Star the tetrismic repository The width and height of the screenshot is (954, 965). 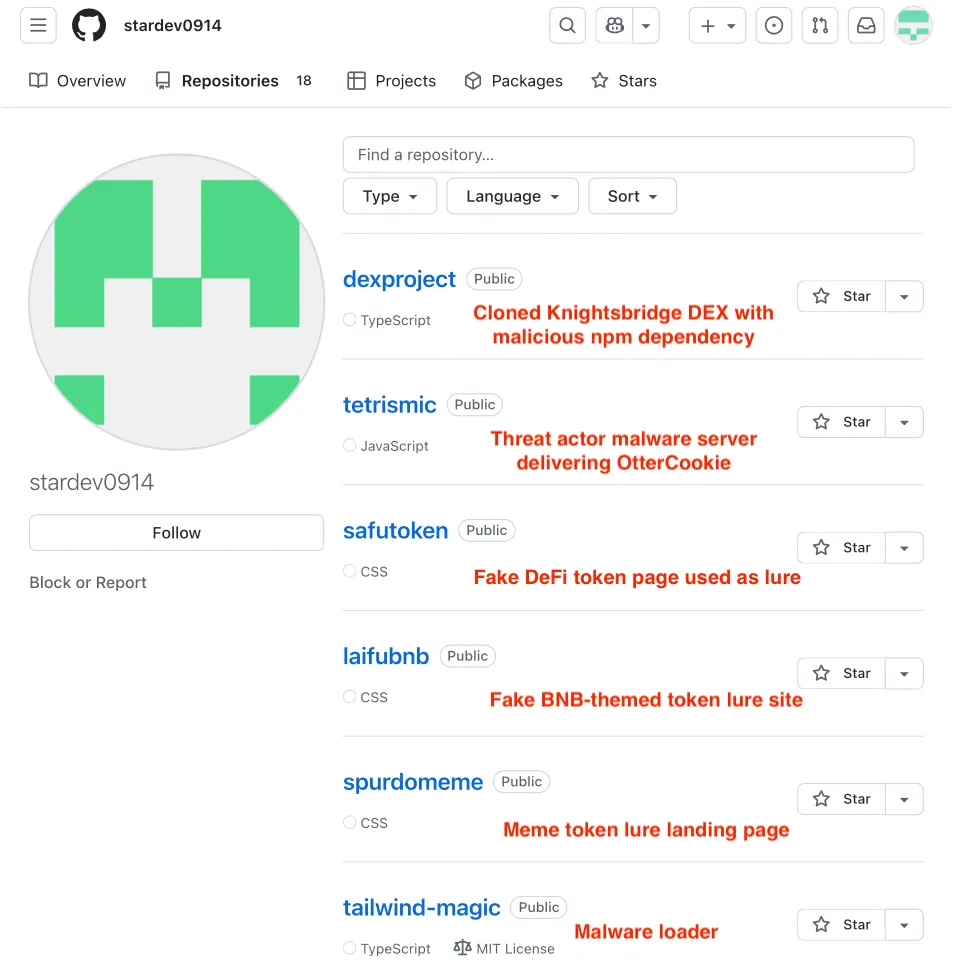(841, 422)
